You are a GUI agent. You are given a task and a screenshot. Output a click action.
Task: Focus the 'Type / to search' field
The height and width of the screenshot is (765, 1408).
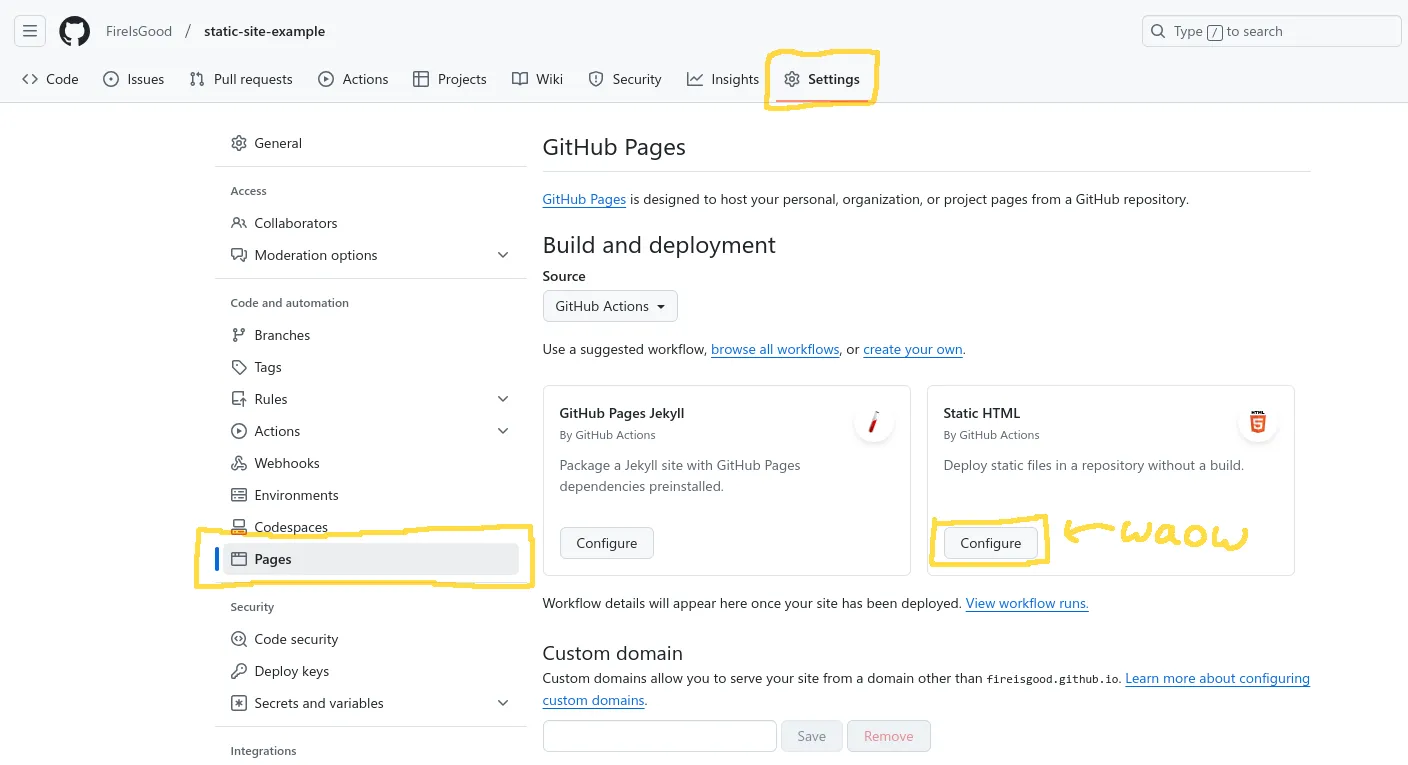click(1271, 31)
